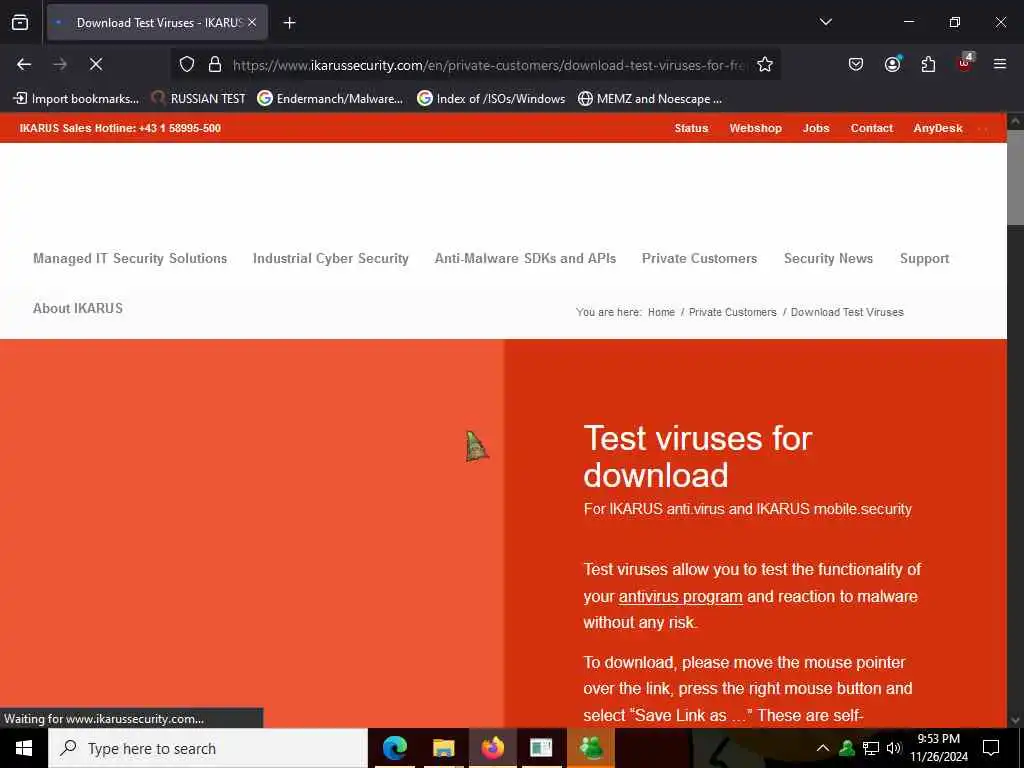Open the green figures taskbar app
This screenshot has width=1024, height=768.
pos(590,748)
